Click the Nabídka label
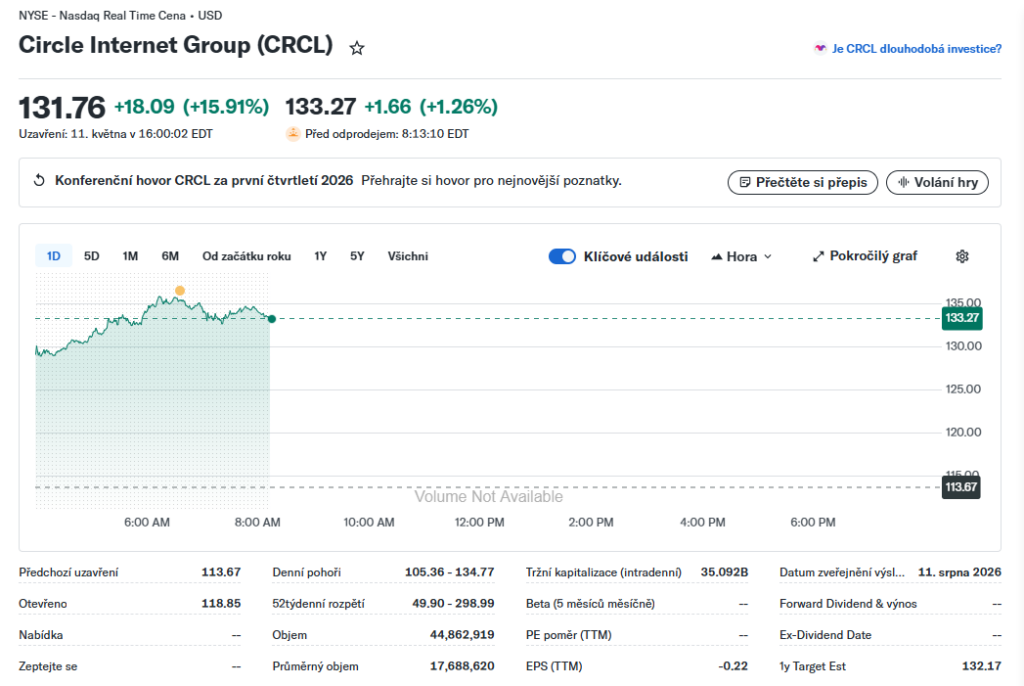The image size is (1024, 686). (40, 635)
